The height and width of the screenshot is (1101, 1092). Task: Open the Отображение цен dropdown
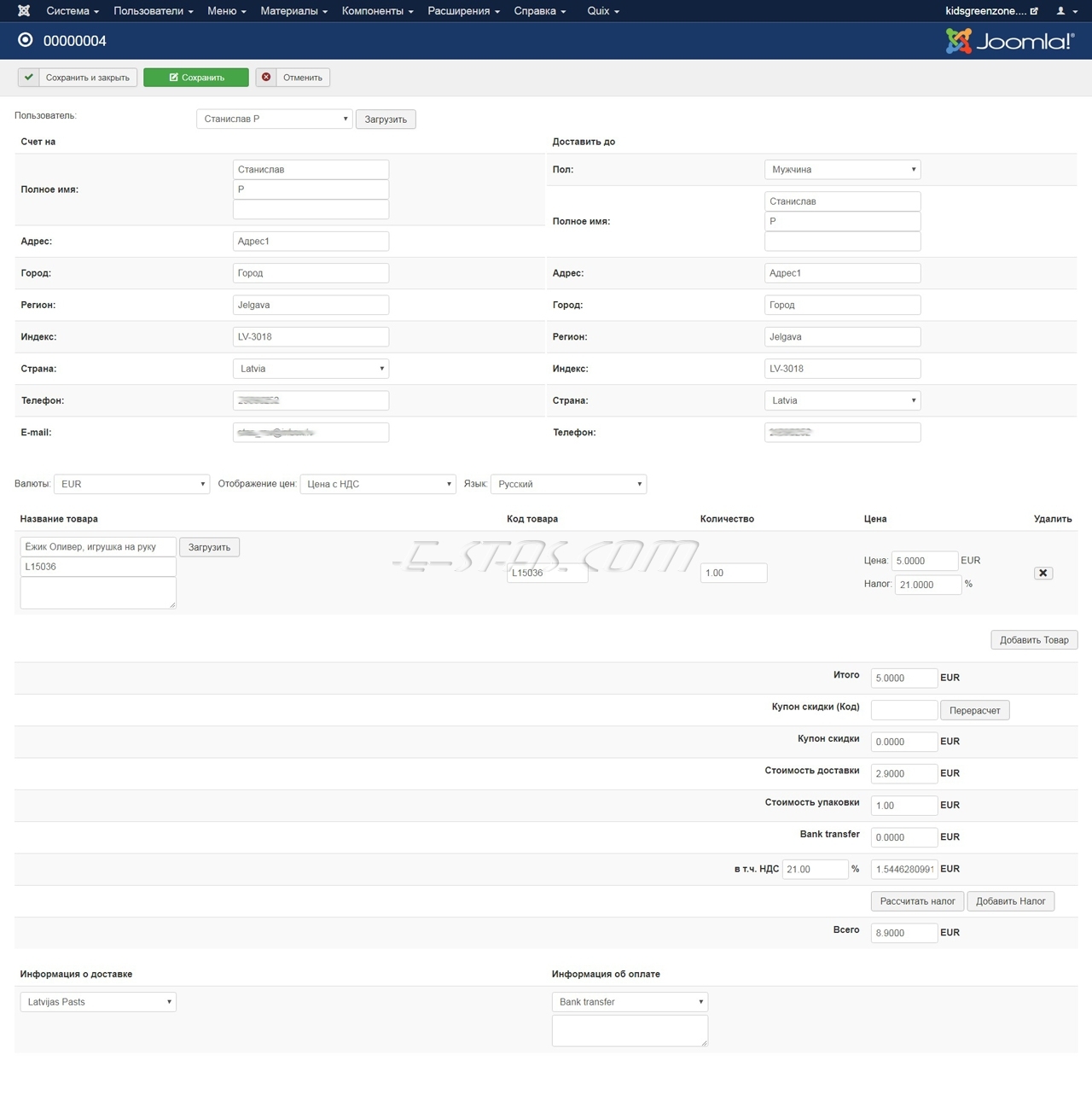378,484
